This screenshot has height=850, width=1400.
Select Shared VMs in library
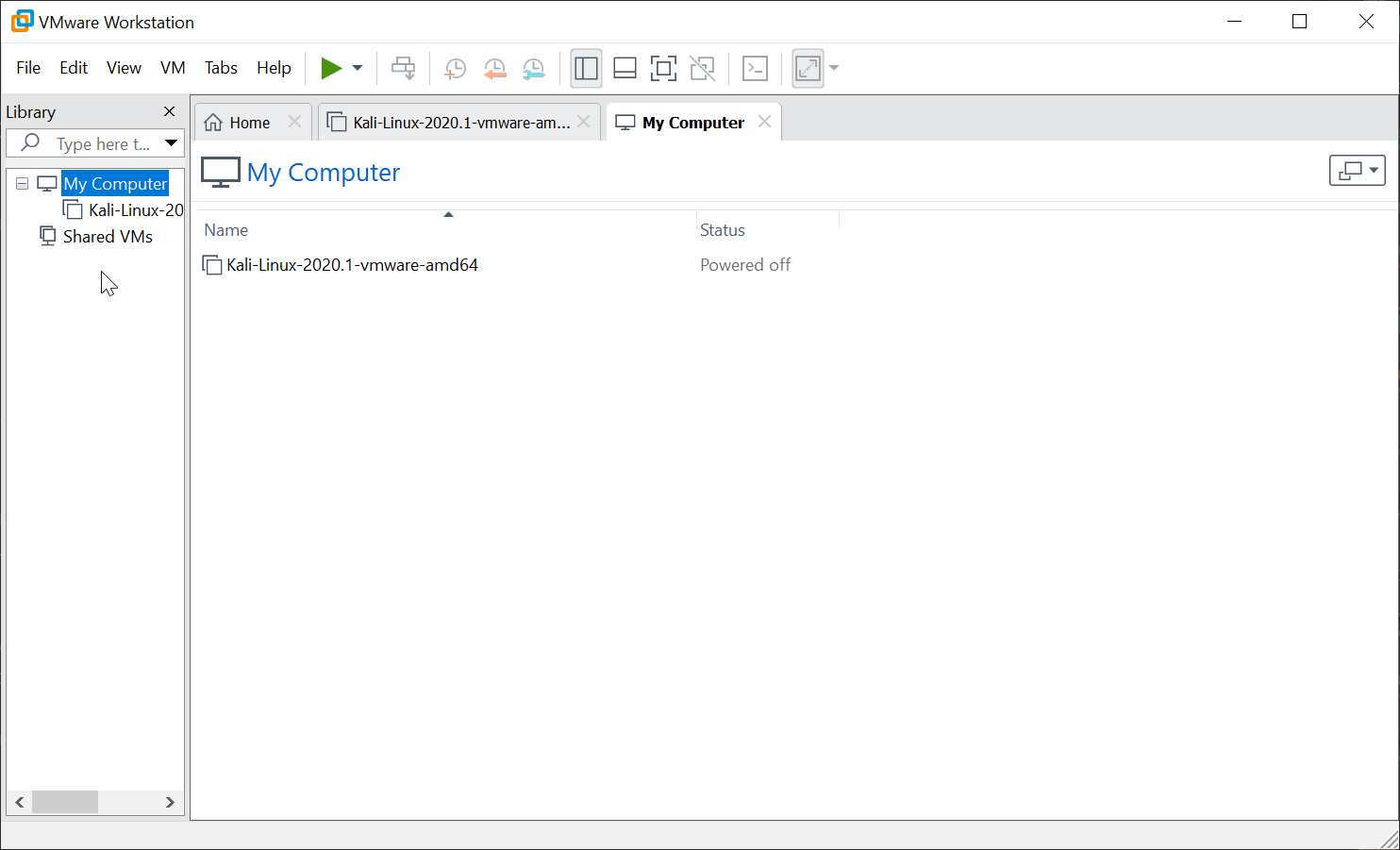[108, 237]
